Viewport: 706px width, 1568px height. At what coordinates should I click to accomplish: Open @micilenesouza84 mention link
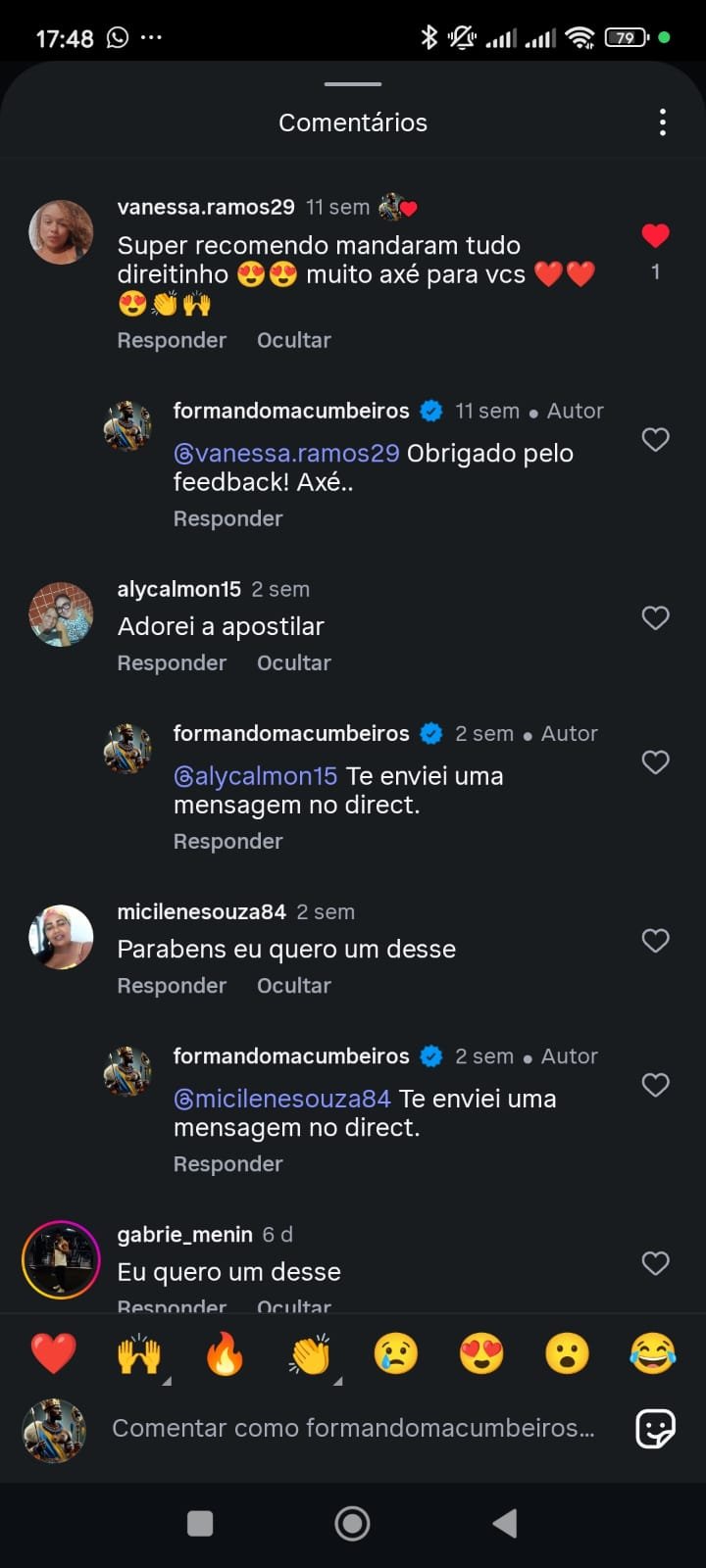[x=282, y=1099]
